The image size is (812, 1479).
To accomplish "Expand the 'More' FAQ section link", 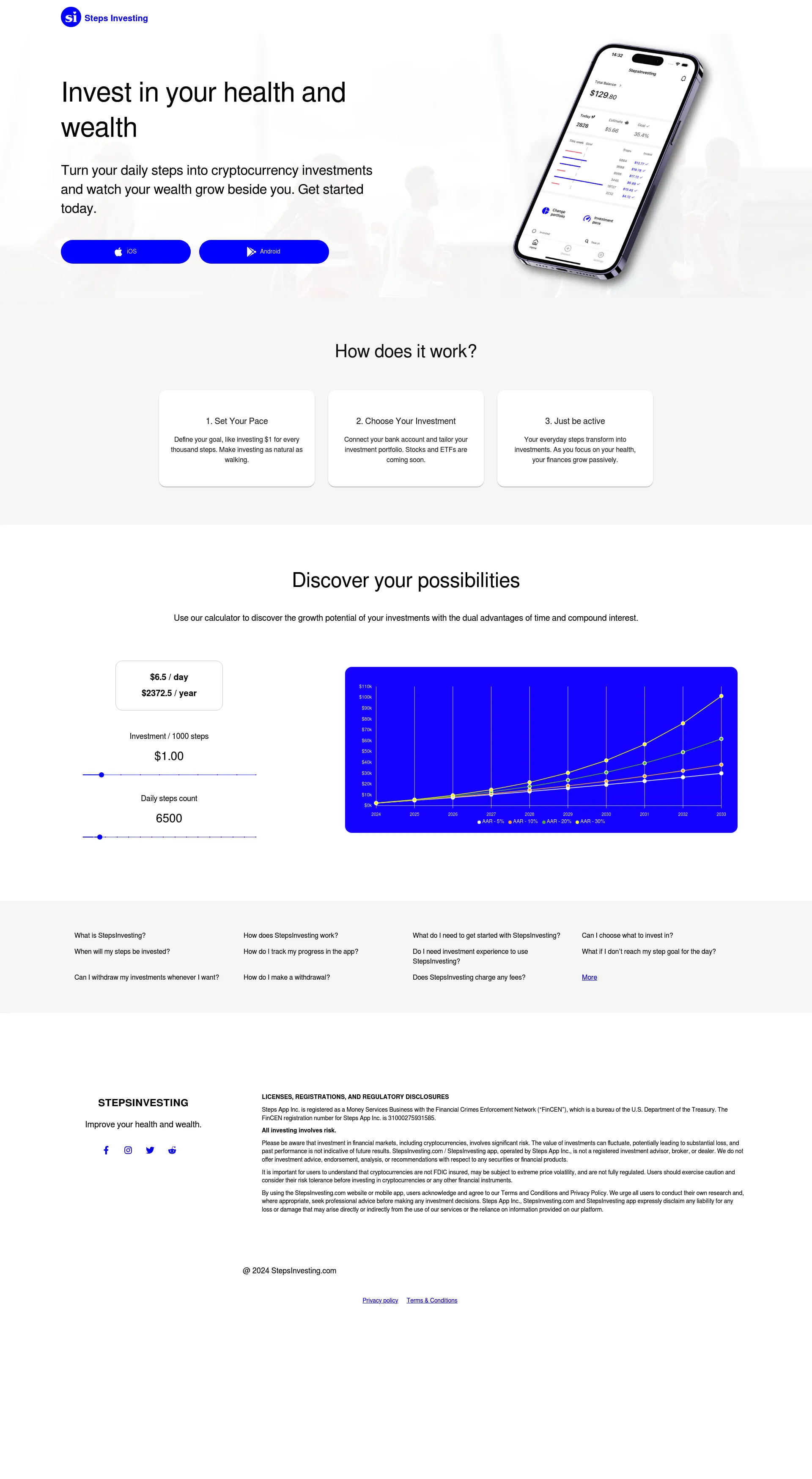I will tap(589, 977).
